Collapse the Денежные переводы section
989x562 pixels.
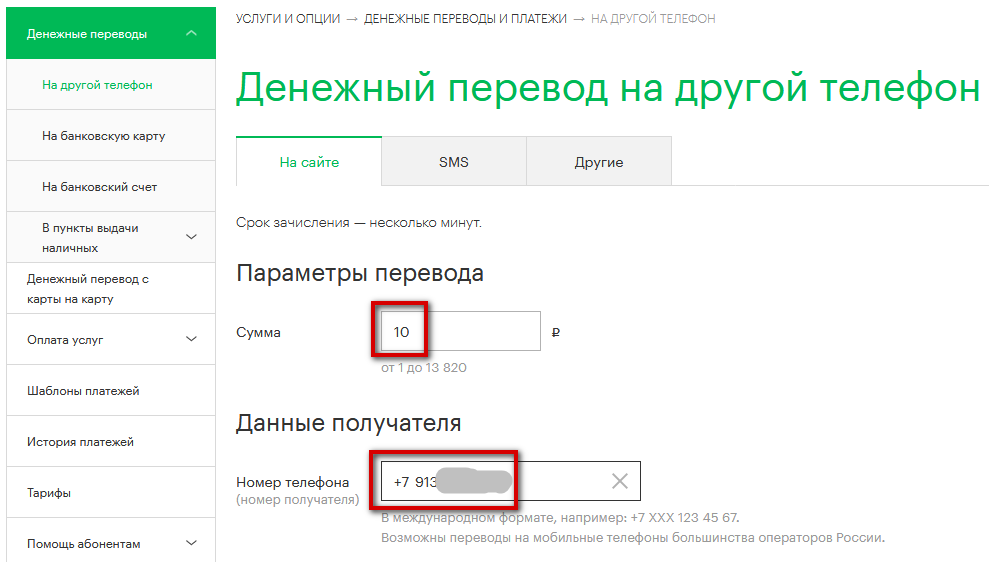[192, 34]
